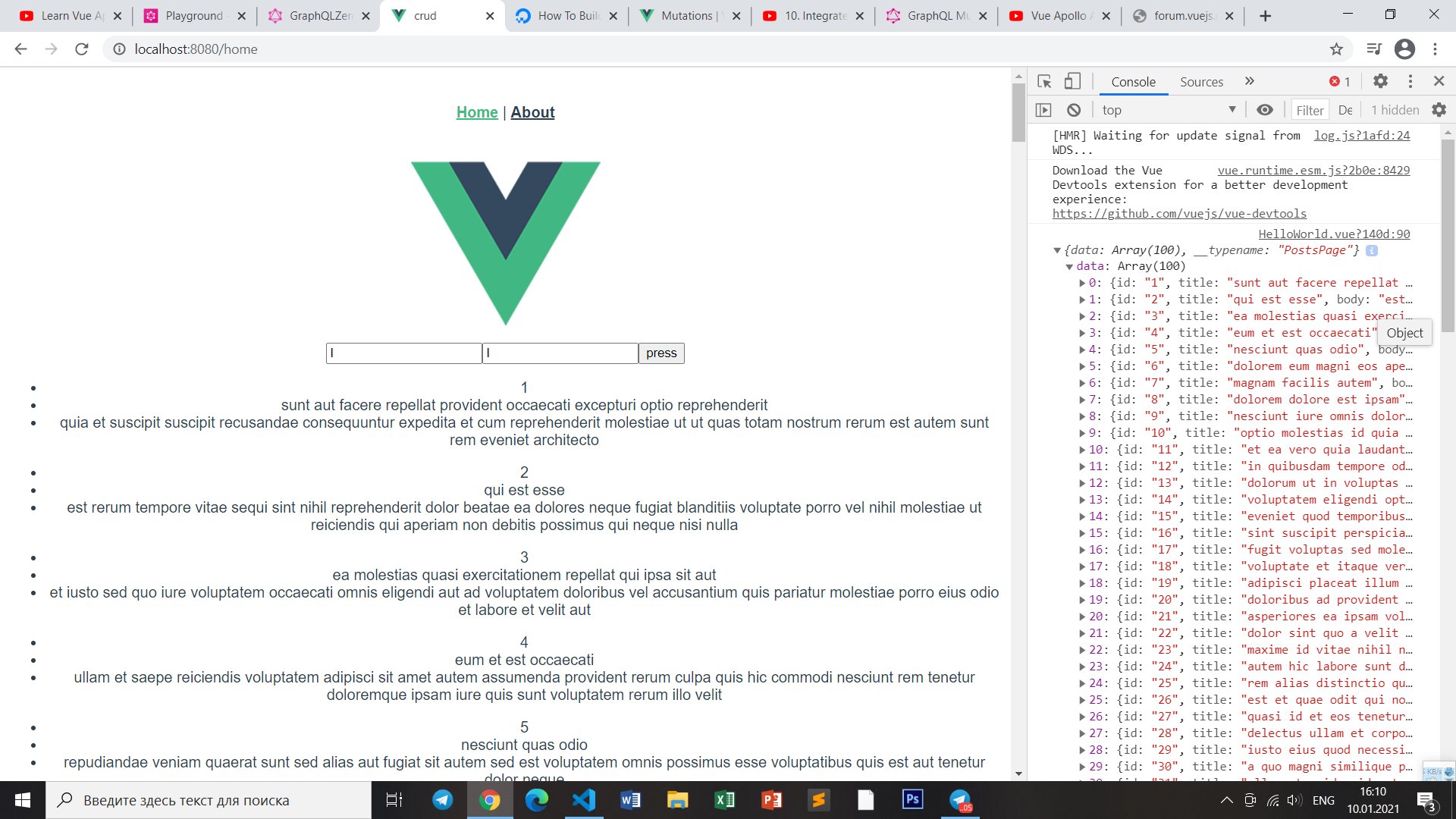This screenshot has width=1456, height=819.
Task: Open Sublime Text from the taskbar
Action: click(818, 800)
